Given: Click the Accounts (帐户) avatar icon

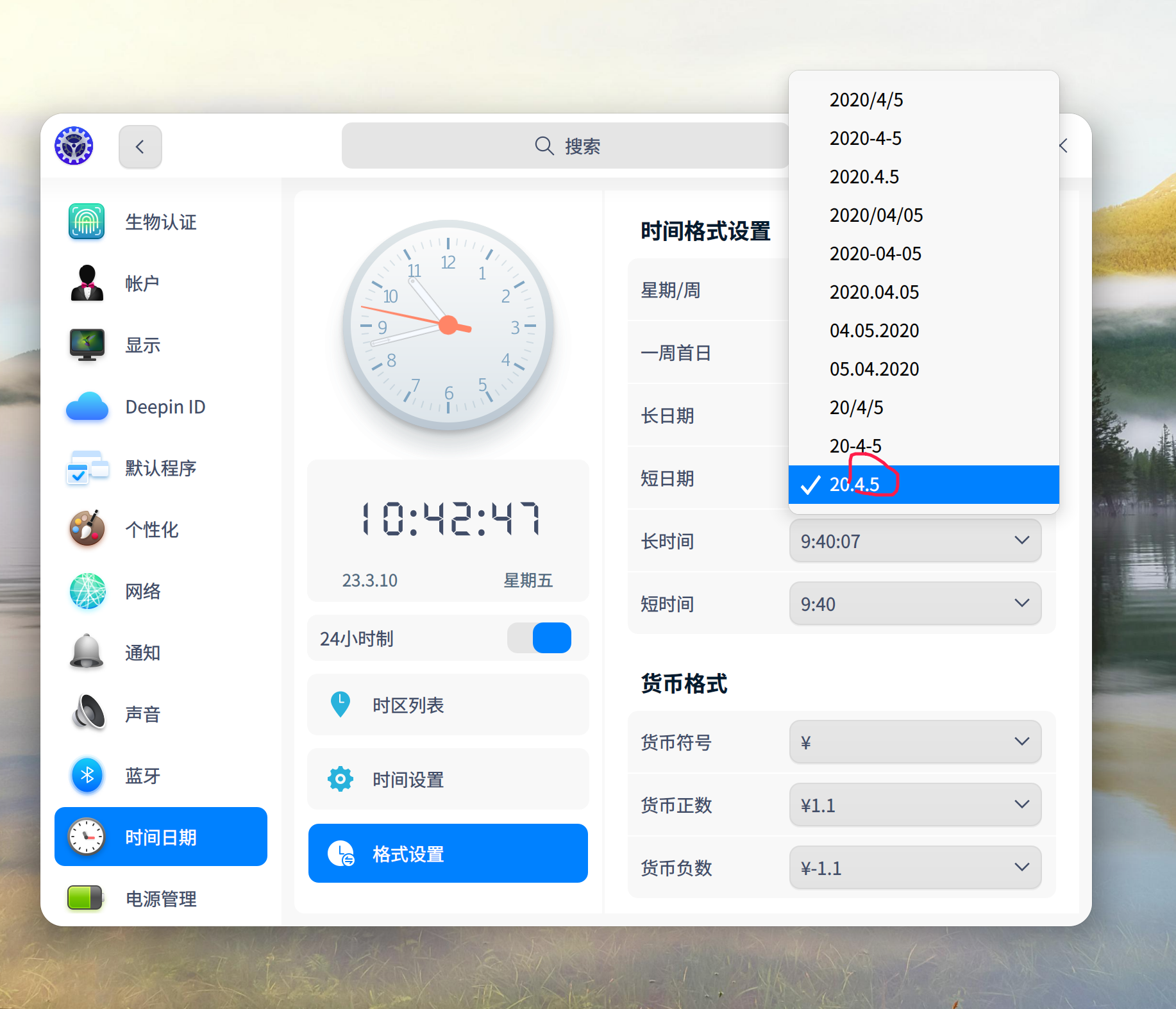Looking at the screenshot, I should (87, 283).
